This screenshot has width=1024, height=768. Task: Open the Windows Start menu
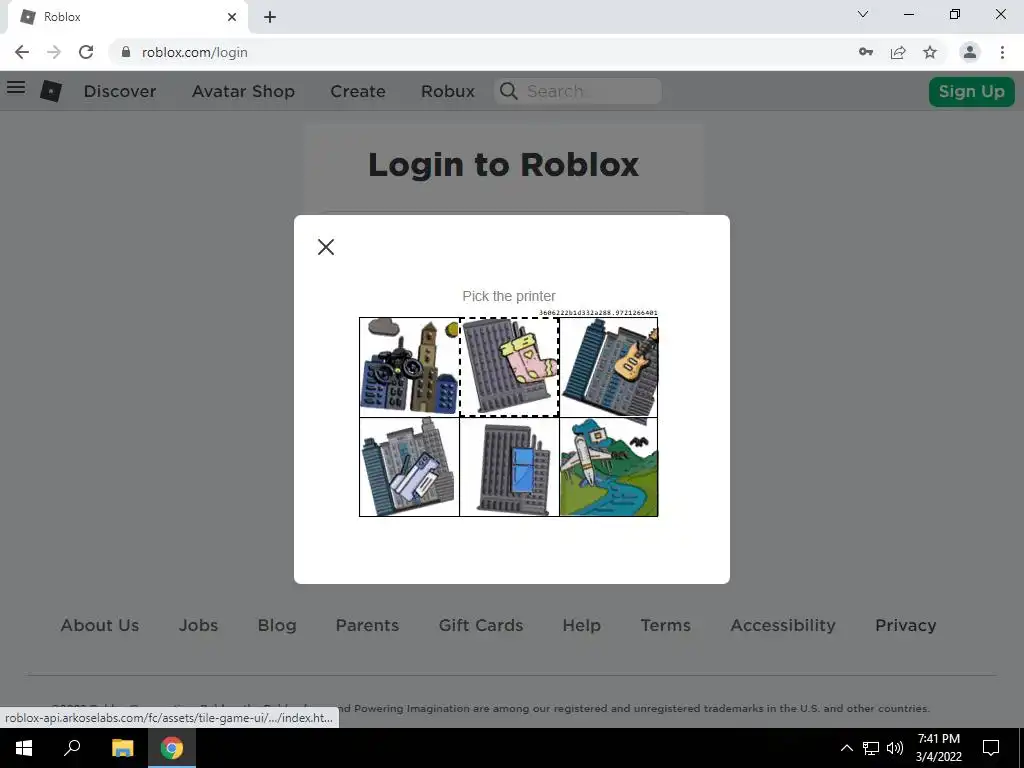(24, 748)
